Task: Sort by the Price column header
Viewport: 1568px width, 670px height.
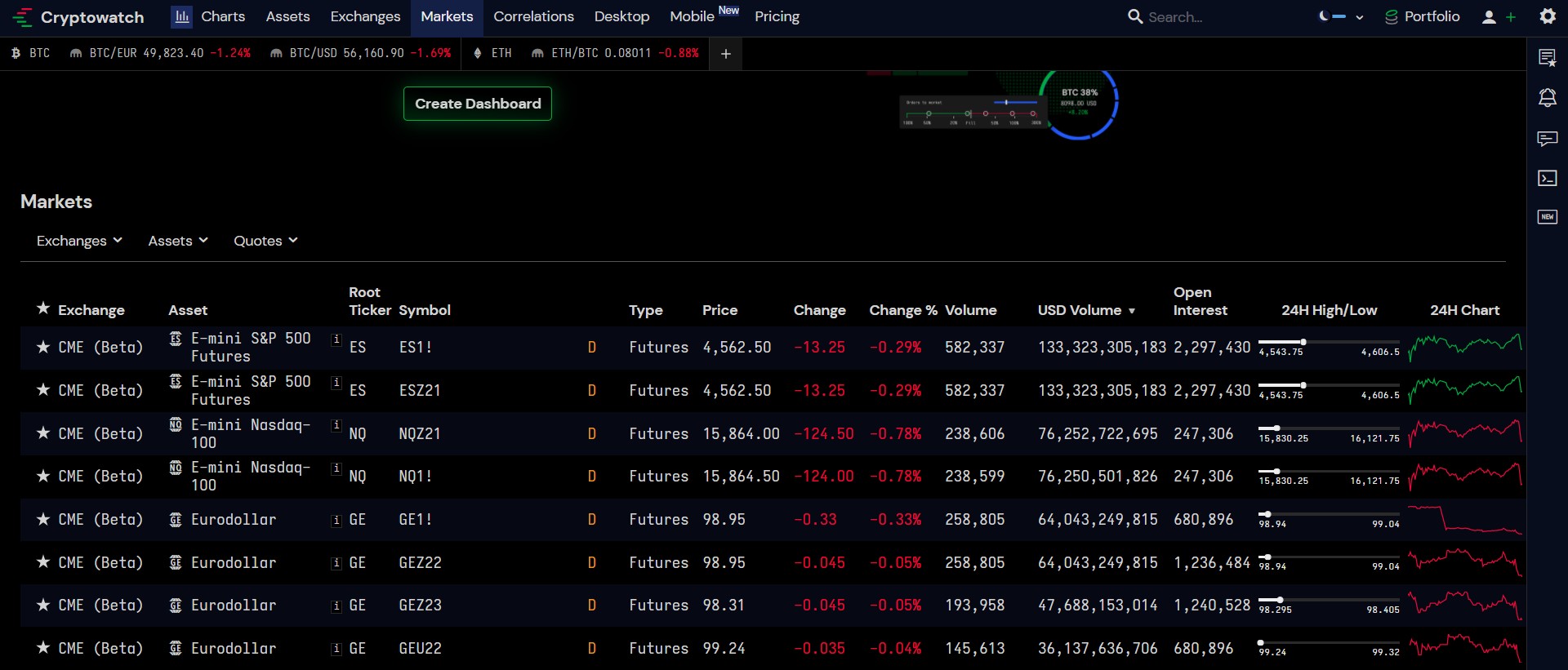Action: [x=719, y=310]
